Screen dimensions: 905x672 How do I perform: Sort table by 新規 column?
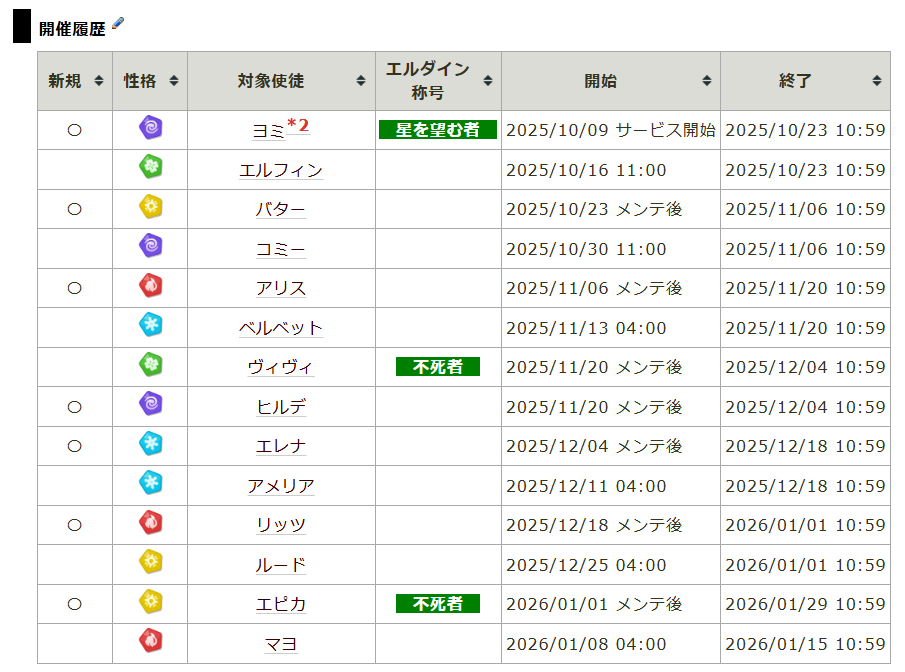75,81
